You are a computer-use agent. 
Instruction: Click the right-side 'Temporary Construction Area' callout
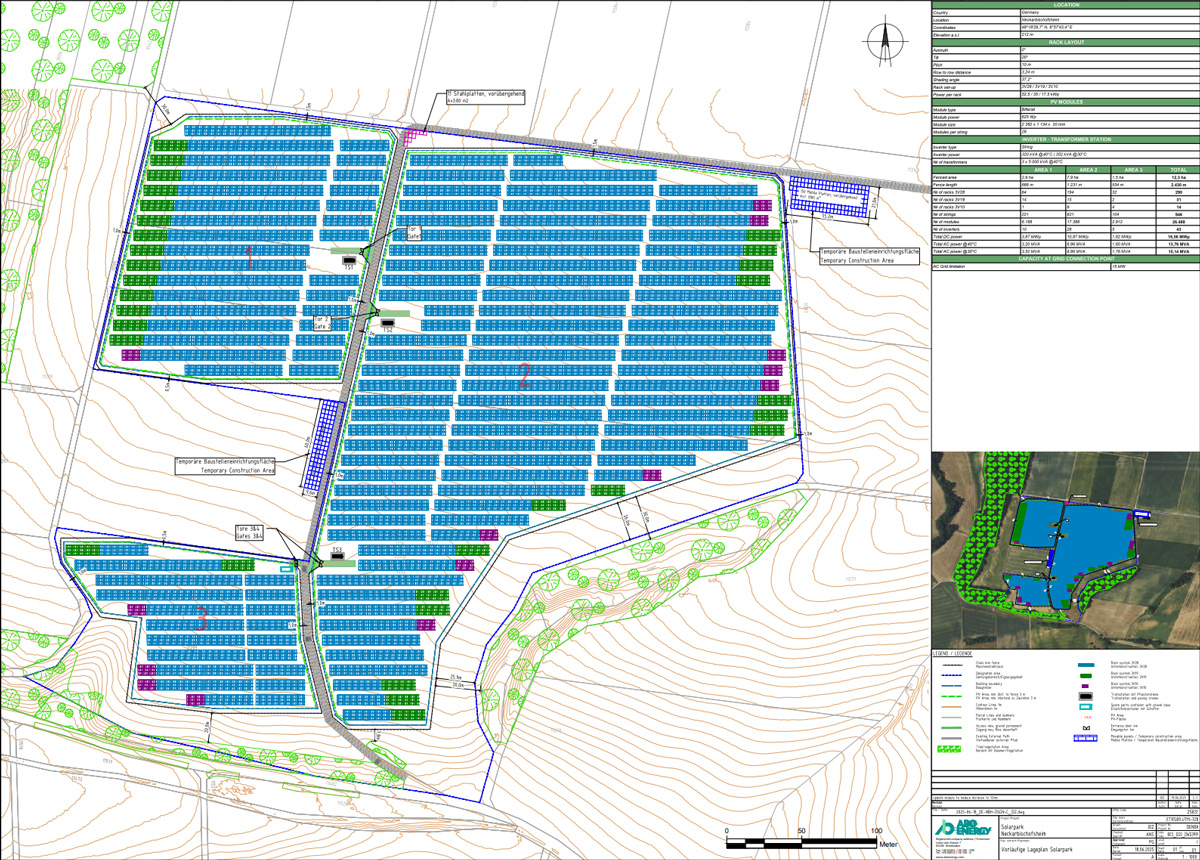click(x=869, y=255)
